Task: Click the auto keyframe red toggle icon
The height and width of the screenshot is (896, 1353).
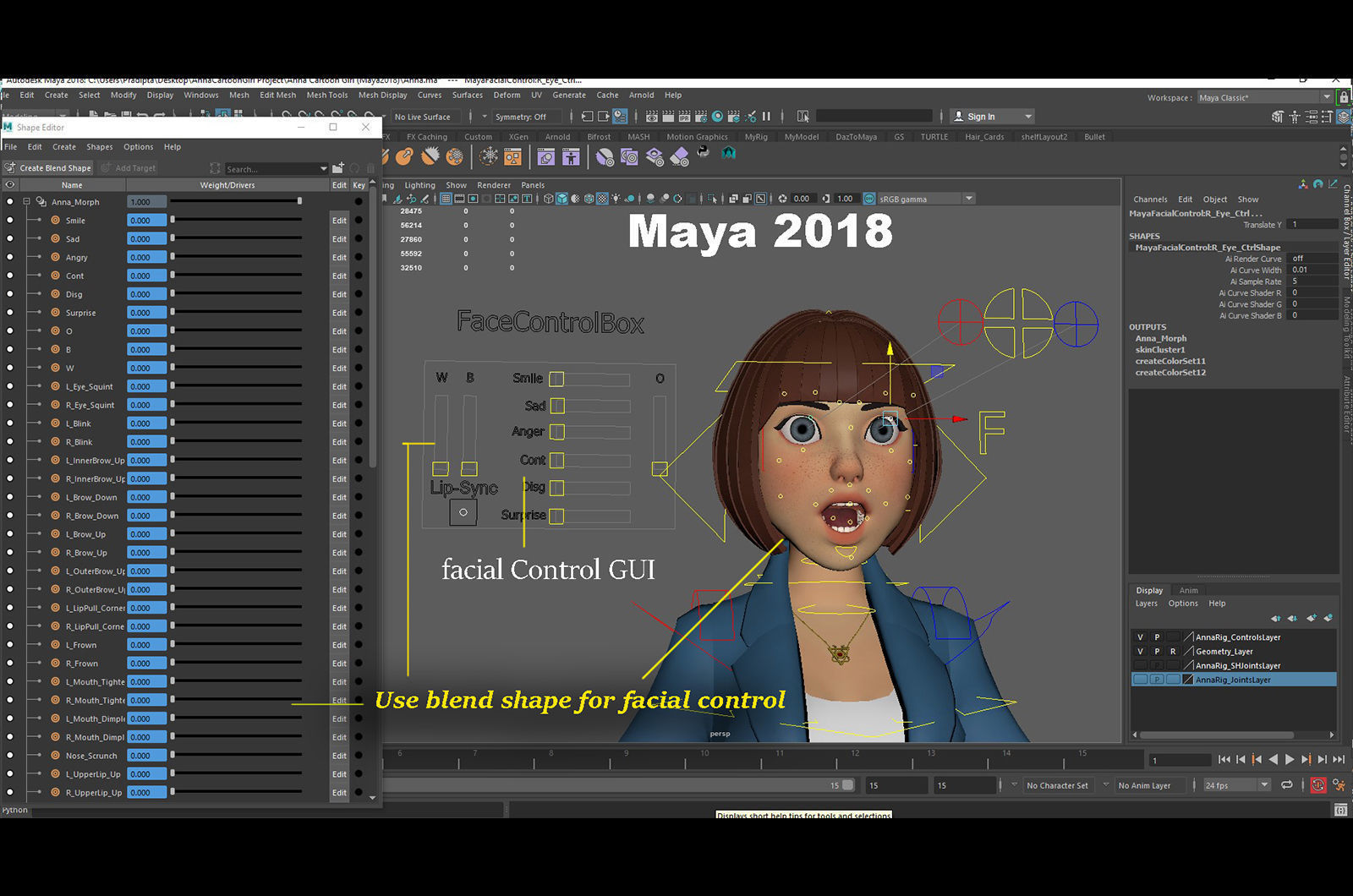Action: tap(1318, 785)
